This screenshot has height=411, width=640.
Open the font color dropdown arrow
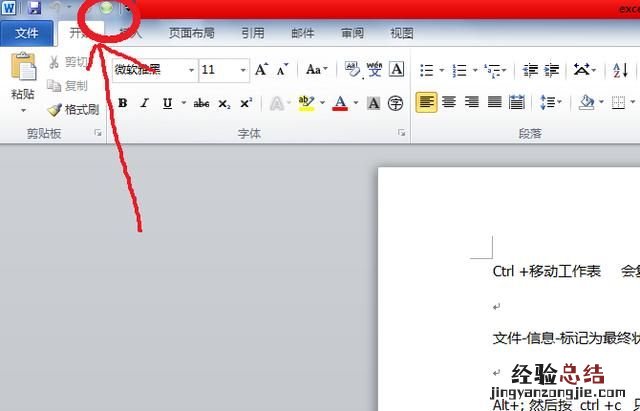(x=356, y=103)
